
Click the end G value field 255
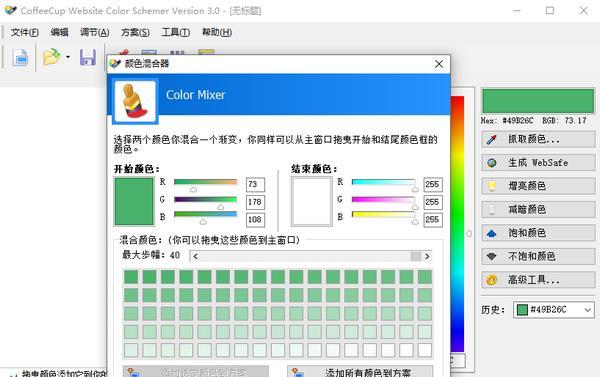[433, 202]
